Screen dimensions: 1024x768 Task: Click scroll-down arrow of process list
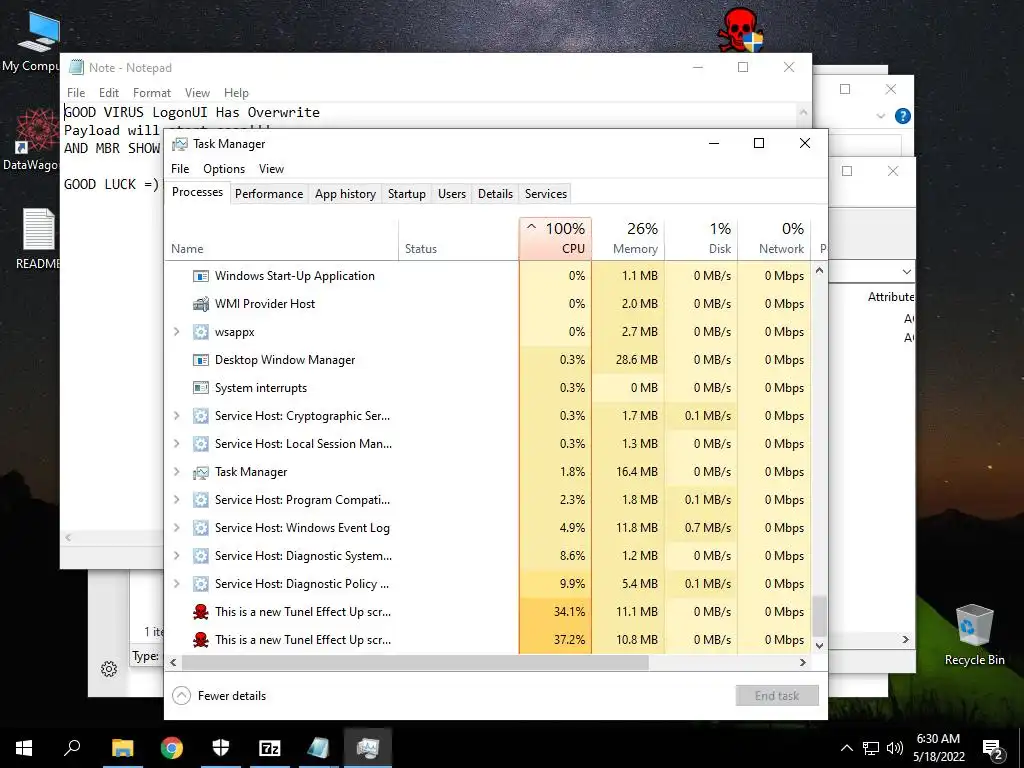[x=820, y=646]
